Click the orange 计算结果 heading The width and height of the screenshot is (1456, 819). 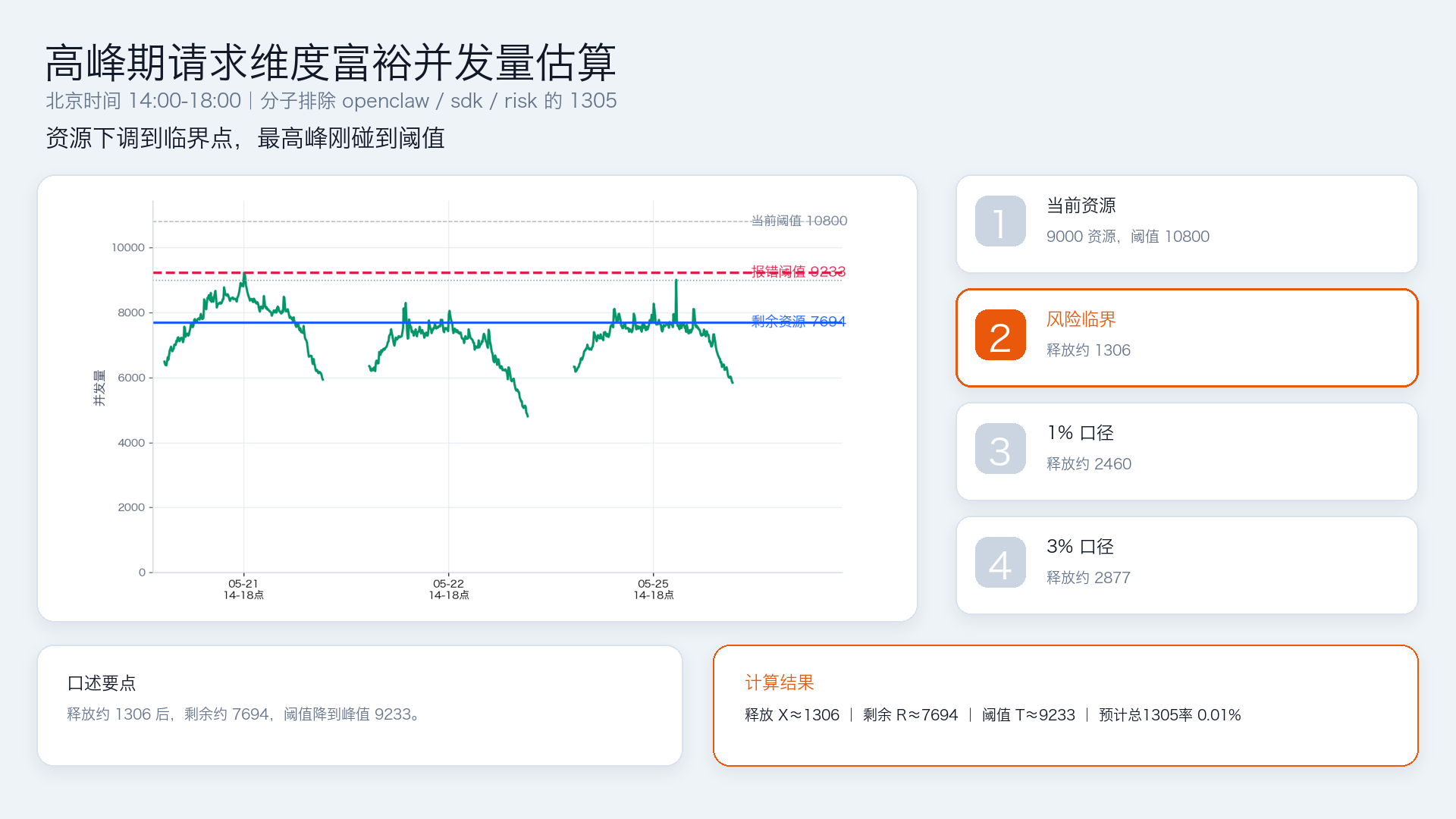780,682
